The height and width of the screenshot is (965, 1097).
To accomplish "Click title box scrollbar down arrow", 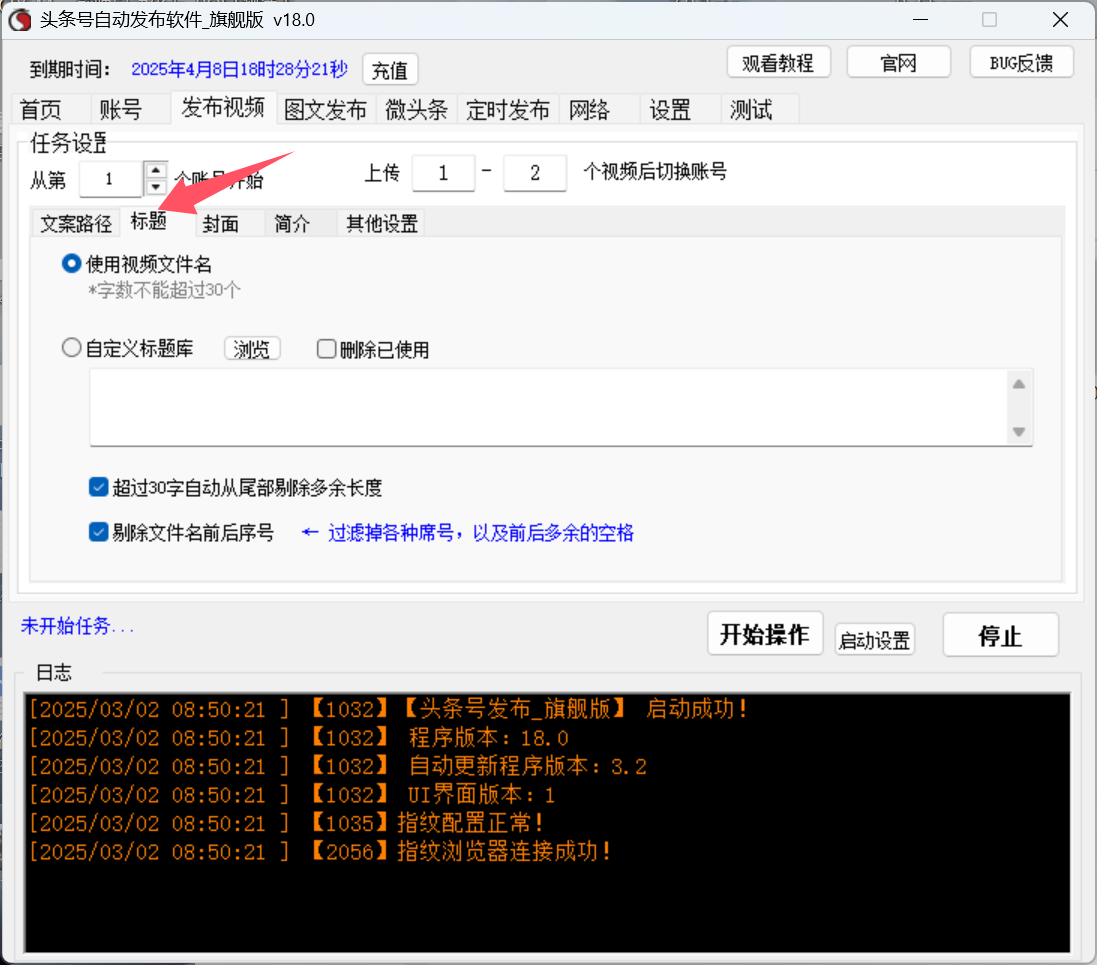I will click(x=1019, y=432).
